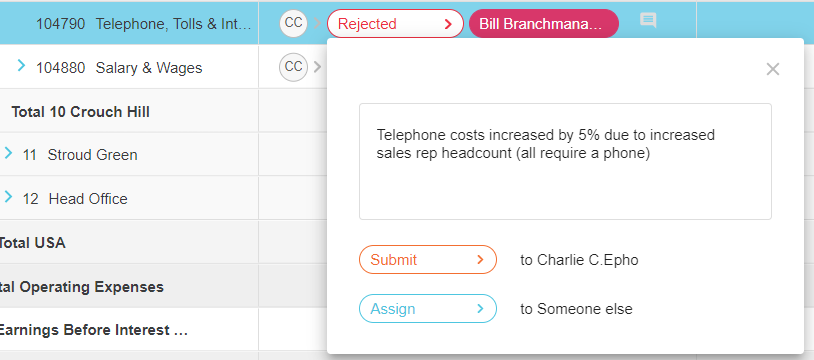Assign to someone else
814x360 pixels.
click(428, 309)
